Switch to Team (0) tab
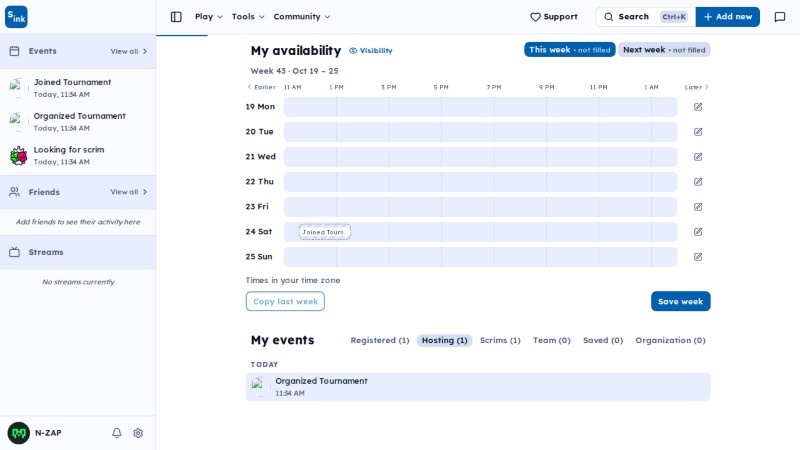Viewport: 800px width, 450px height. (x=552, y=340)
